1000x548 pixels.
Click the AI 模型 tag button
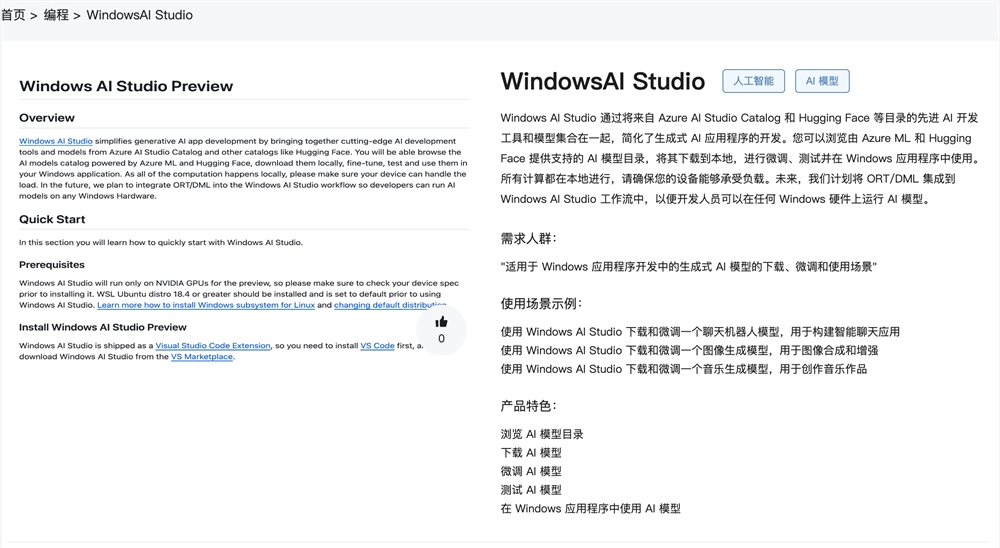point(822,81)
